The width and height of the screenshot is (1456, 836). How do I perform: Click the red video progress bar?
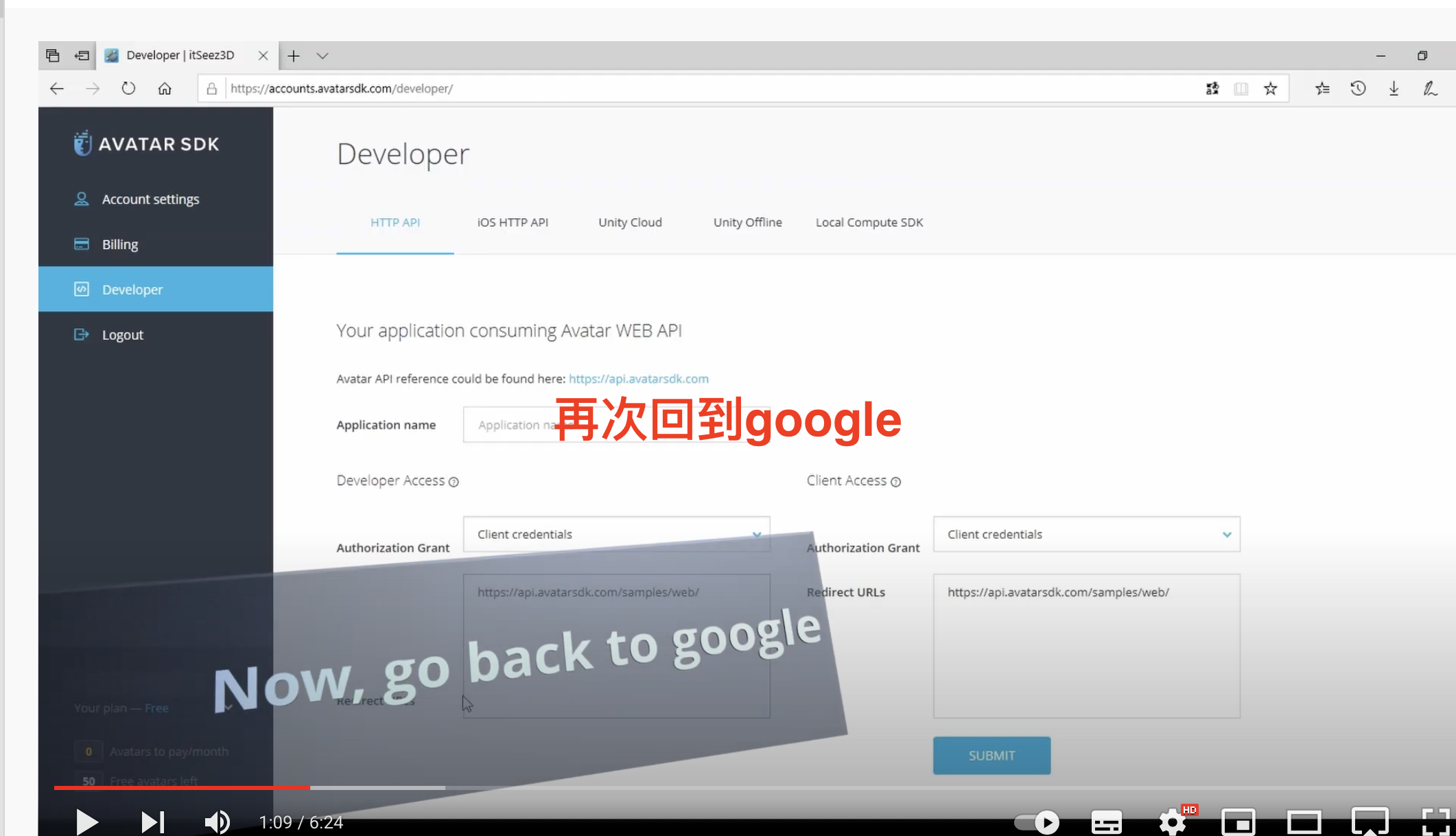182,787
